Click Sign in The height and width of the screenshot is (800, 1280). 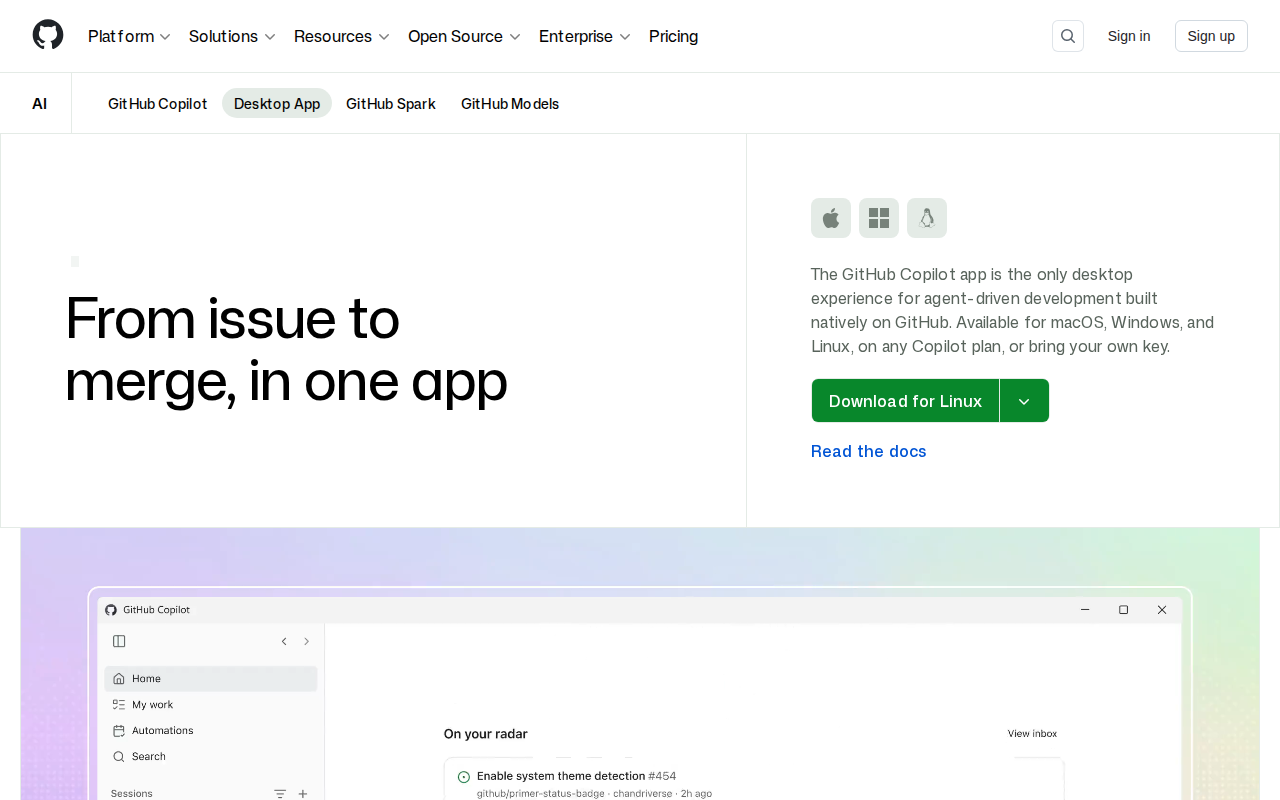[x=1129, y=36]
